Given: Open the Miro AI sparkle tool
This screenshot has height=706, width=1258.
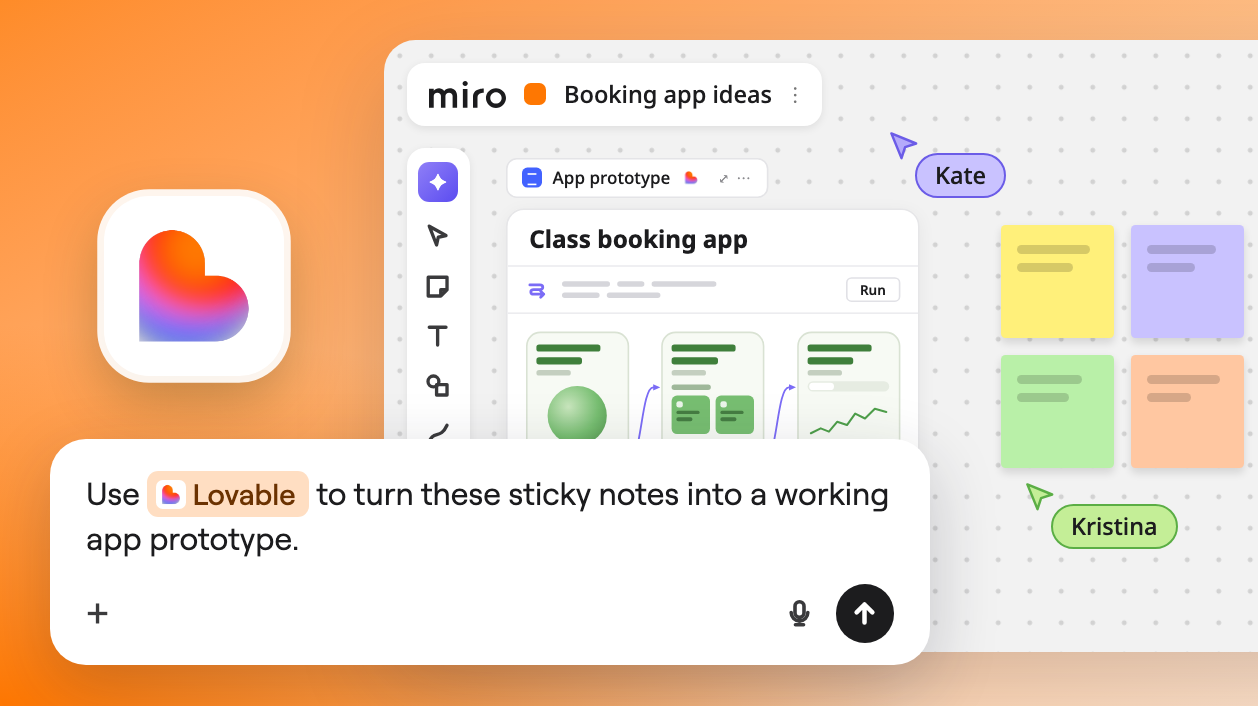Looking at the screenshot, I should [438, 182].
